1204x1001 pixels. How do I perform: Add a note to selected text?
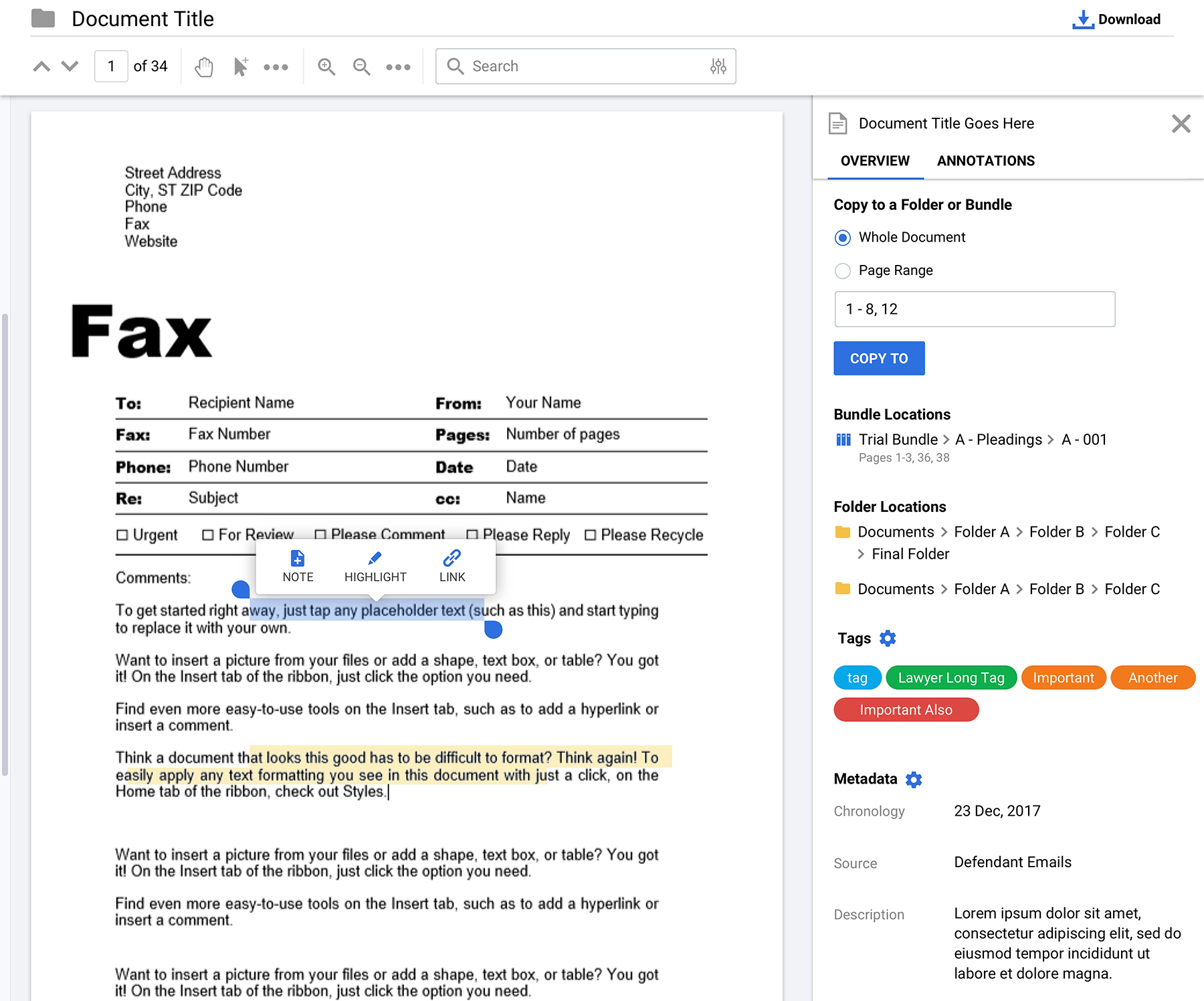[x=298, y=566]
